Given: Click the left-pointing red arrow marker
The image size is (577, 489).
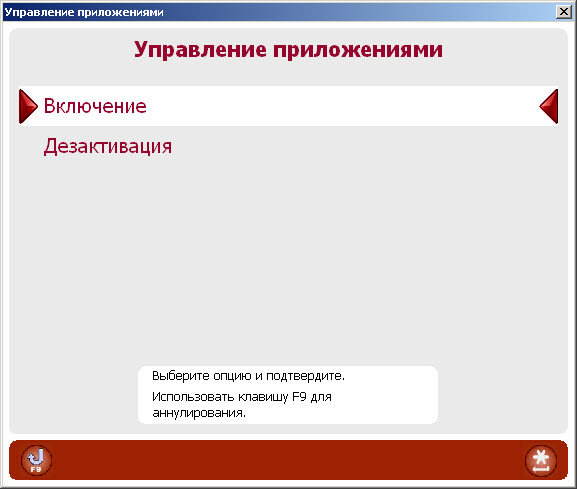Looking at the screenshot, I should point(549,106).
